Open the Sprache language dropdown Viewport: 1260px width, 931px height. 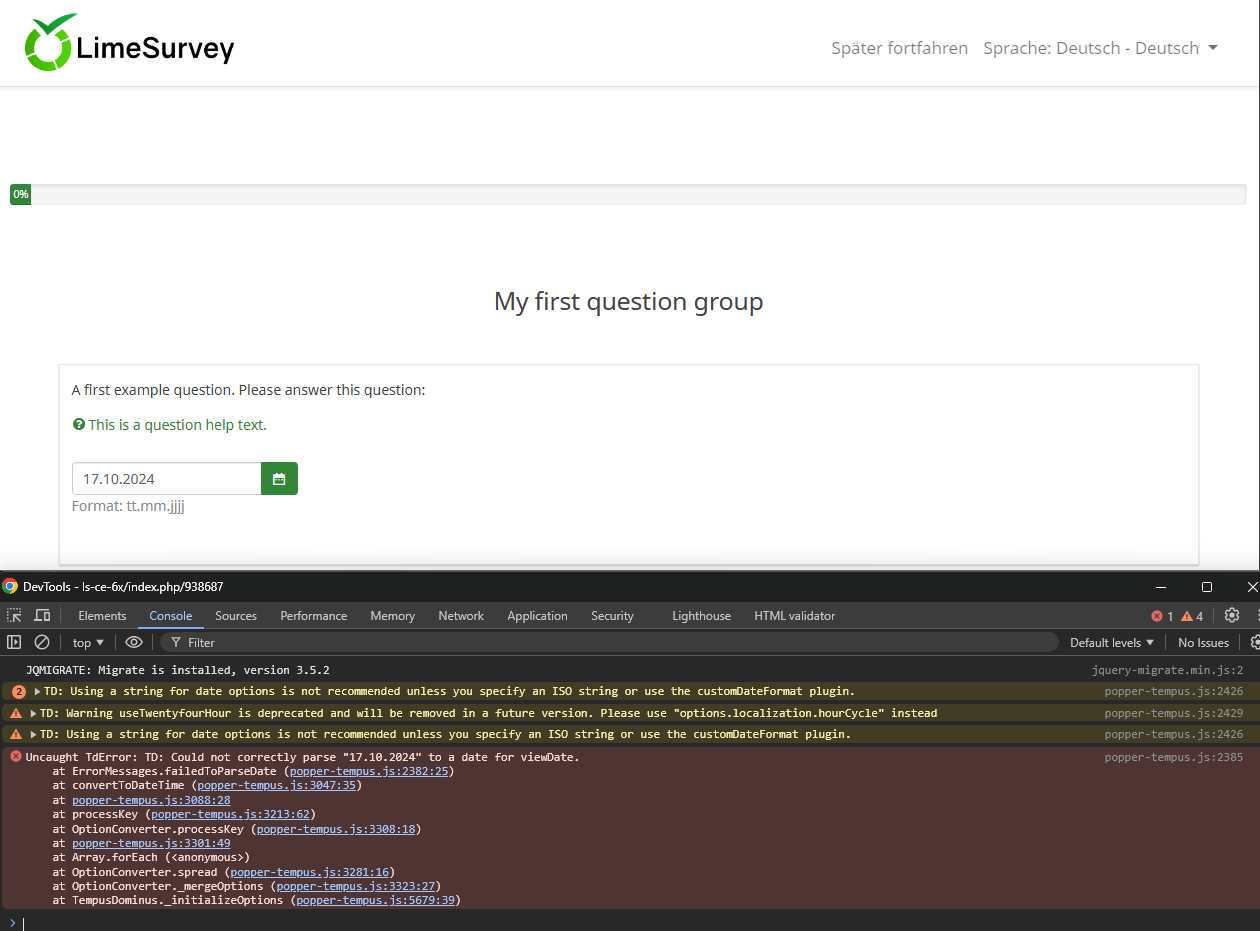point(1100,48)
